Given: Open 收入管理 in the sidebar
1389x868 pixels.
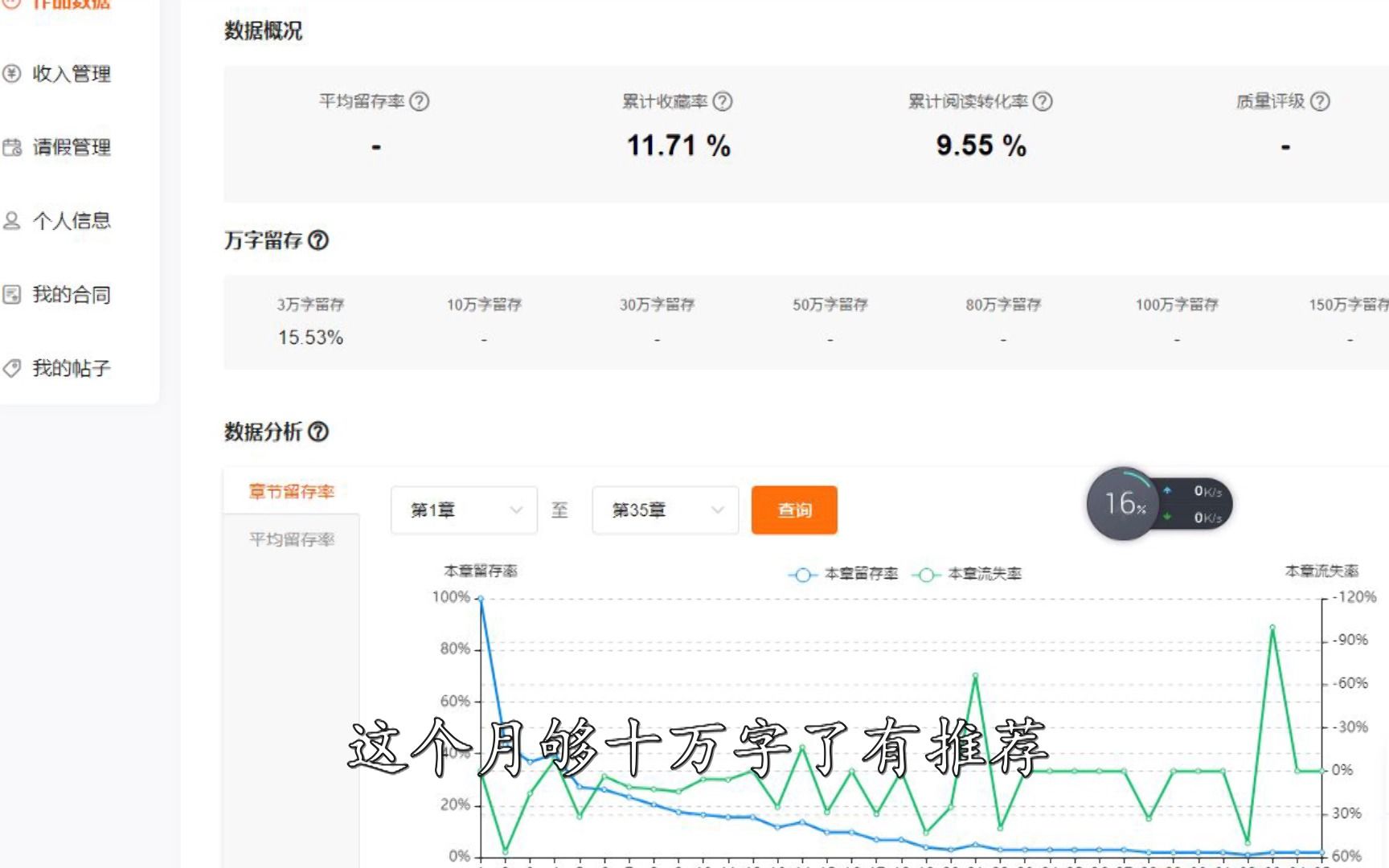Looking at the screenshot, I should (71, 74).
